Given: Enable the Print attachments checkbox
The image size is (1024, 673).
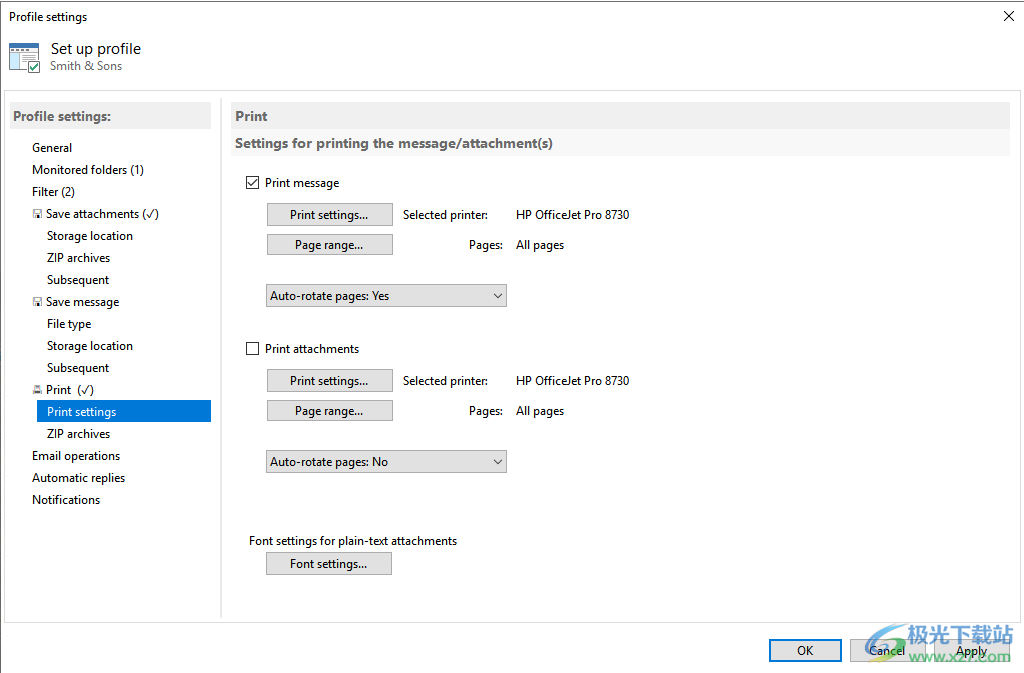Looking at the screenshot, I should [x=253, y=349].
